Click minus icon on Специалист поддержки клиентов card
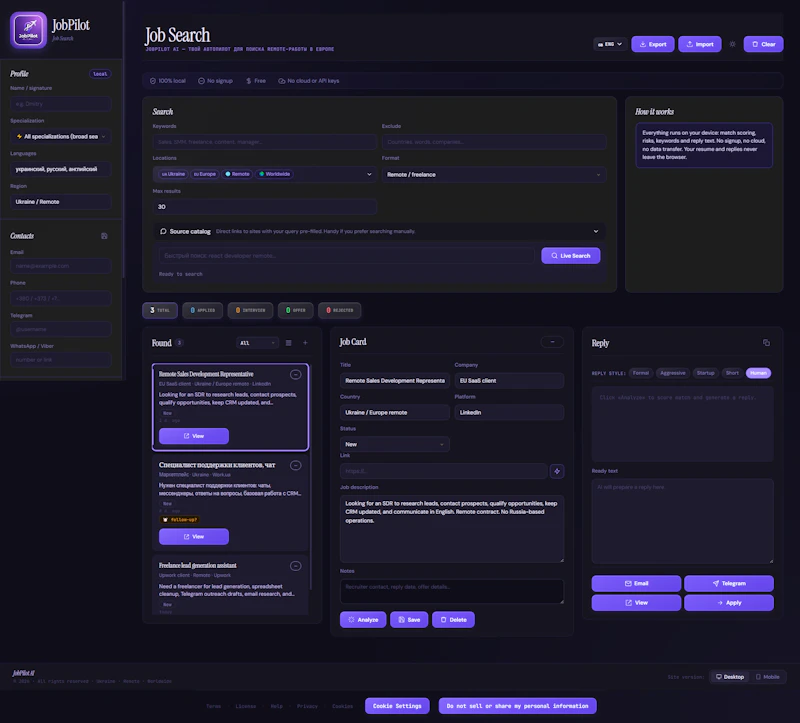 coord(295,465)
